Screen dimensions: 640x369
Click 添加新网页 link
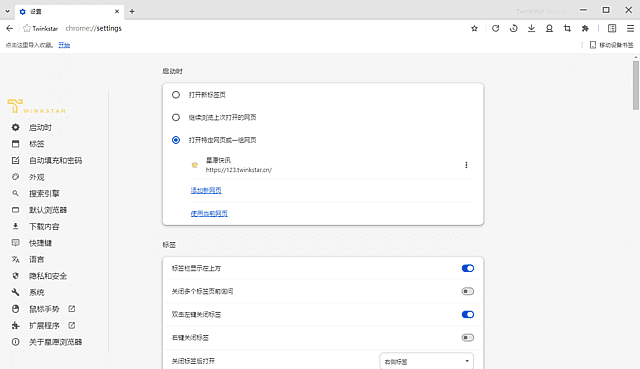click(206, 190)
